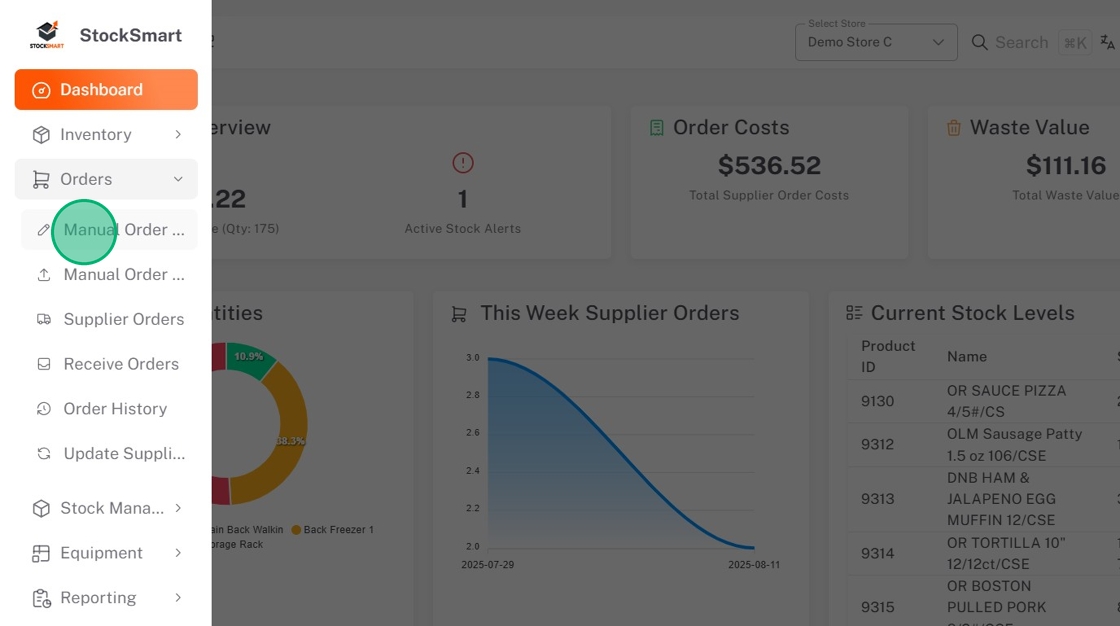
Task: Click the Waste Value trash icon
Action: [x=954, y=128]
